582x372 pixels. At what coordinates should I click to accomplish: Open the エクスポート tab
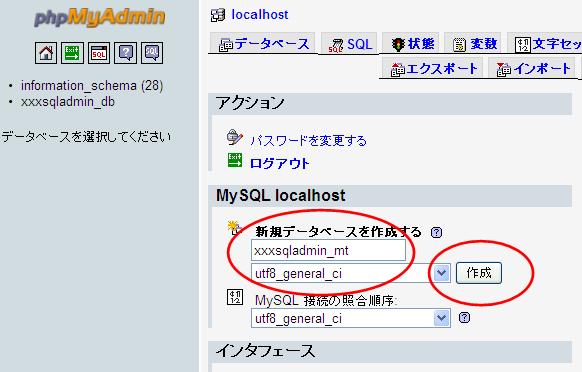pyautogui.click(x=432, y=68)
